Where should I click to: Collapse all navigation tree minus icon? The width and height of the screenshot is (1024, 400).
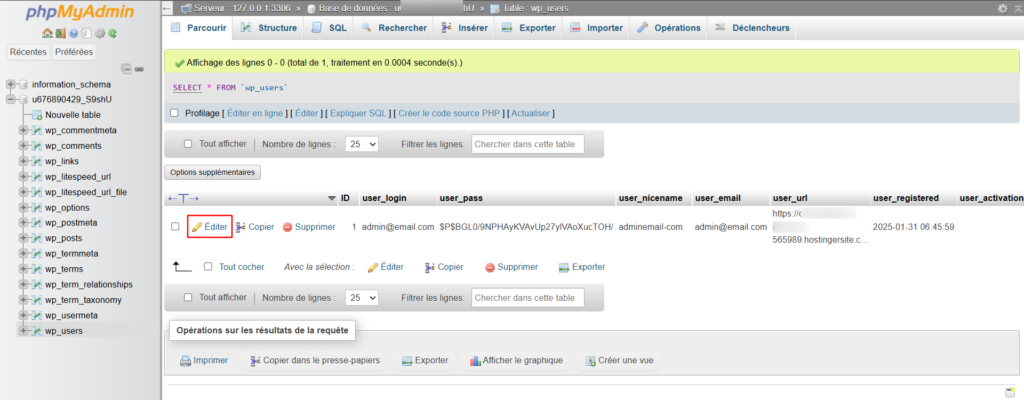click(x=127, y=69)
